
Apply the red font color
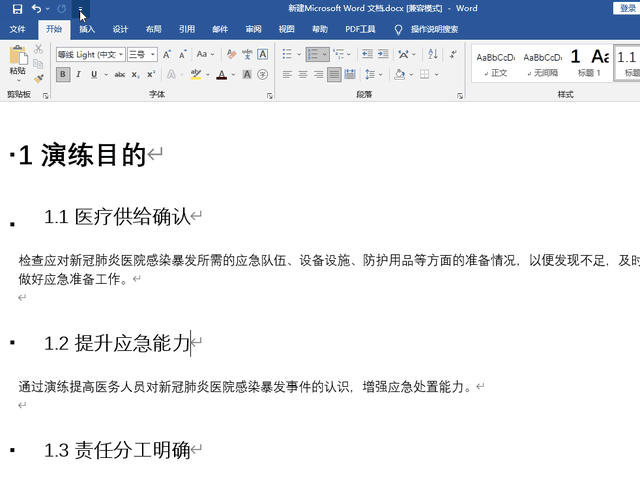(x=222, y=74)
